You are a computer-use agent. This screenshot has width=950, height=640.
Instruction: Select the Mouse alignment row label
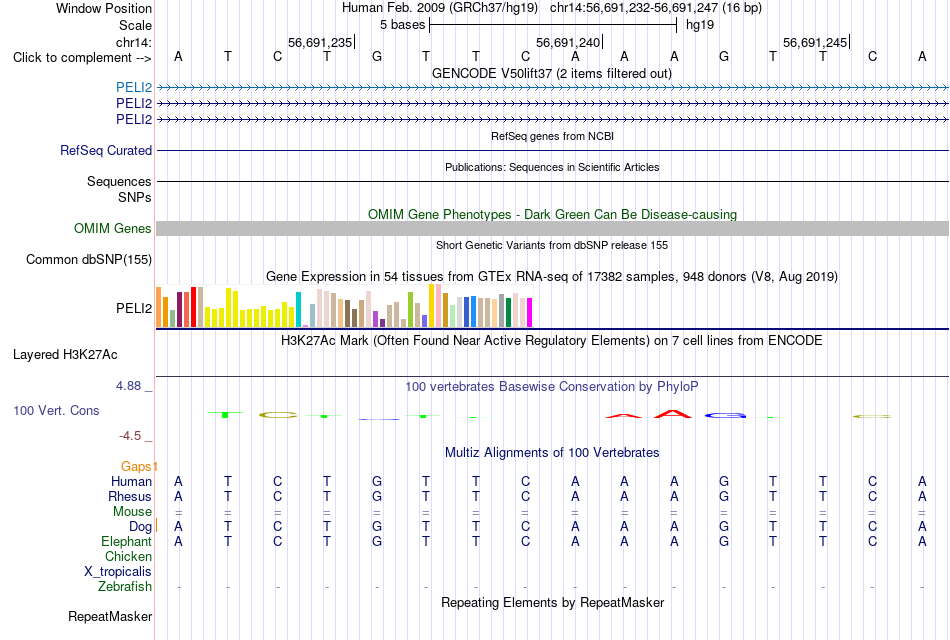click(x=132, y=512)
